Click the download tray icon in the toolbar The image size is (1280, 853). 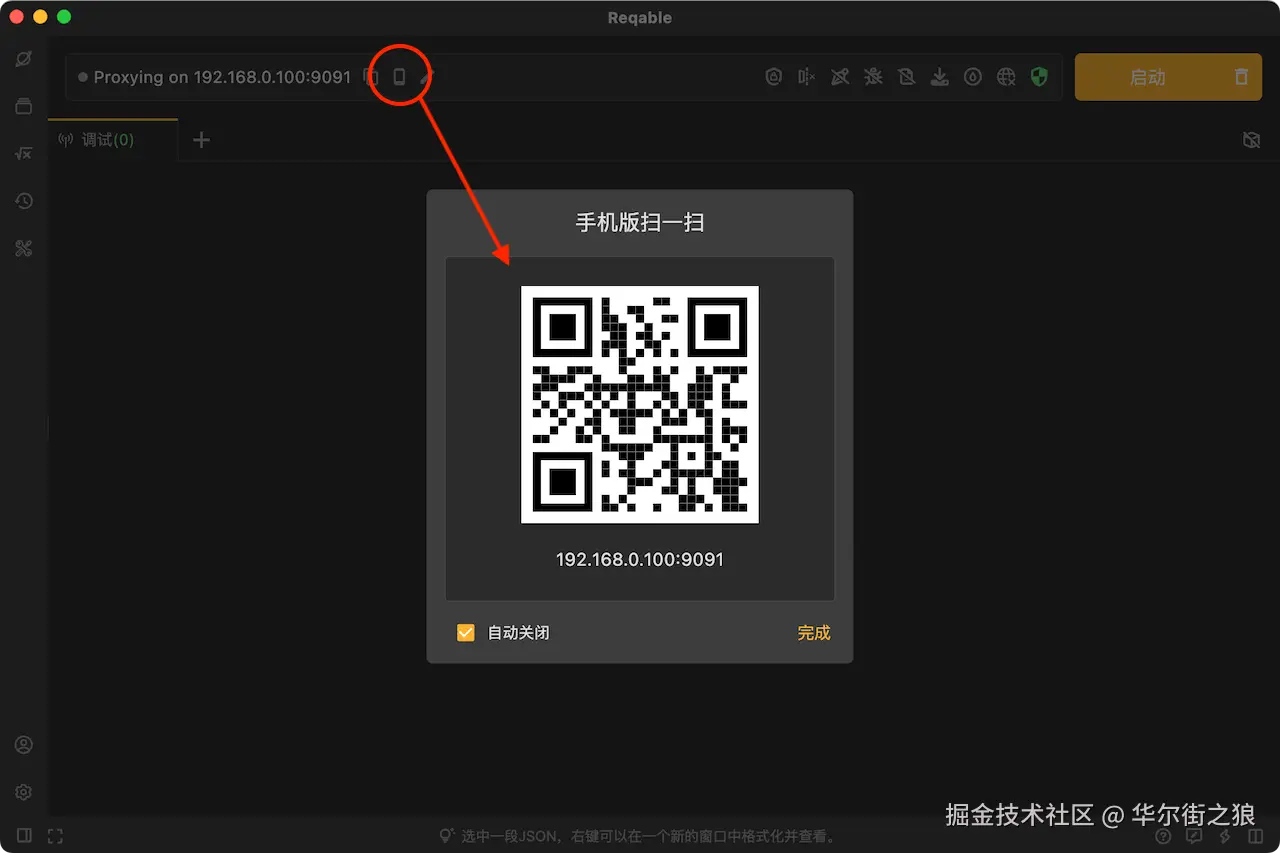click(939, 77)
